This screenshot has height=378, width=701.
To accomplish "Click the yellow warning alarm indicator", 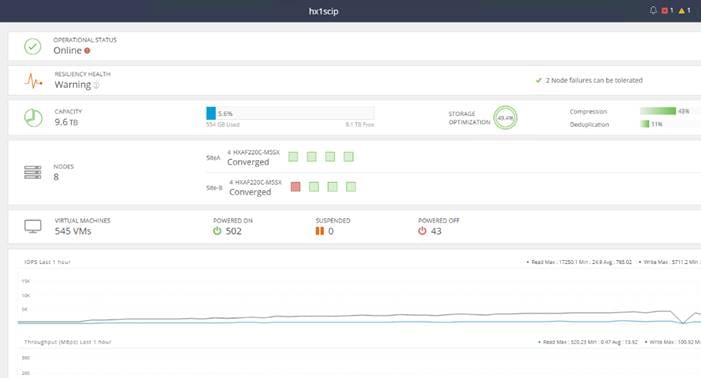I will click(682, 11).
